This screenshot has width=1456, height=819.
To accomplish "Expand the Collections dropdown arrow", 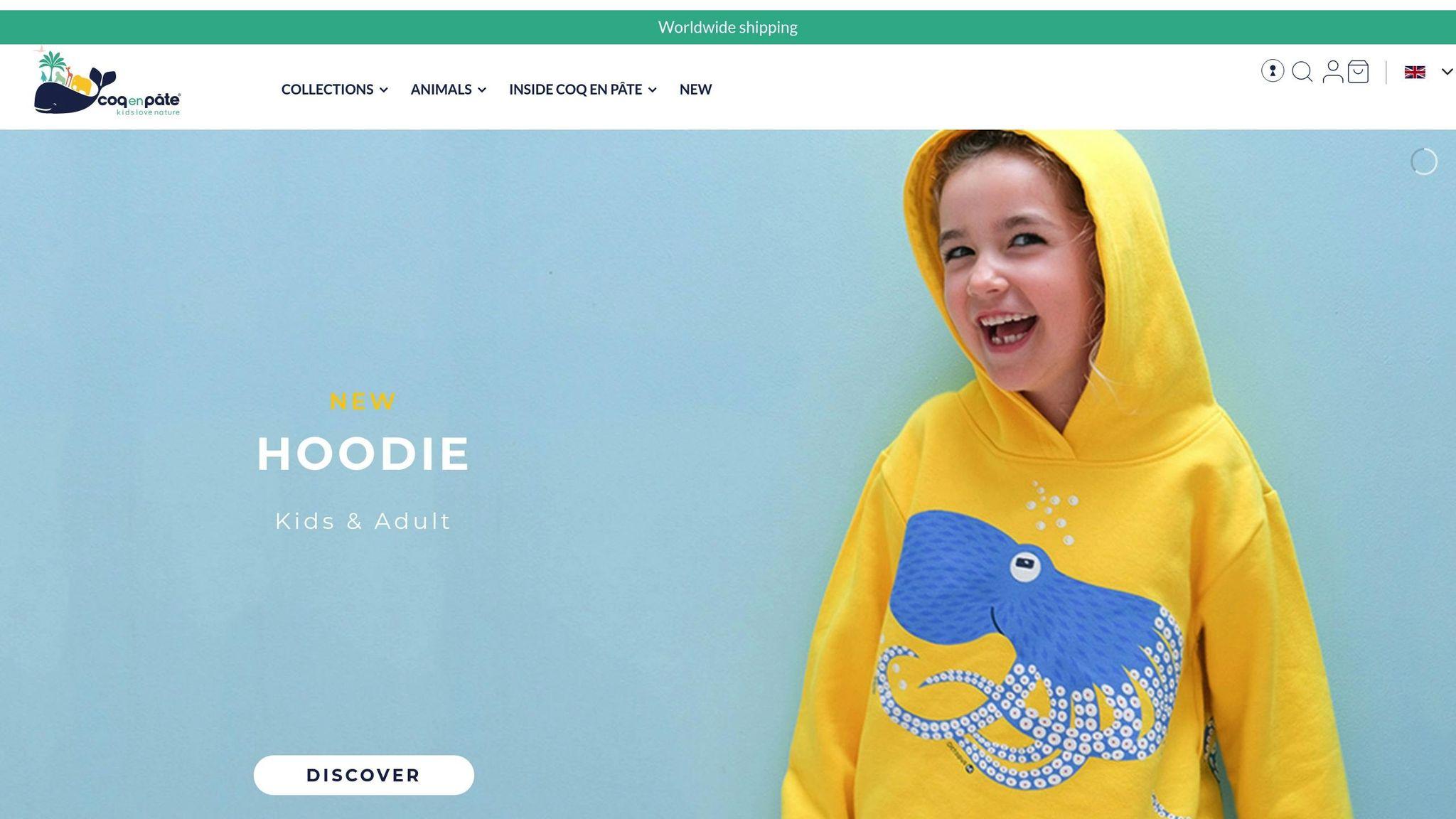I will click(384, 90).
